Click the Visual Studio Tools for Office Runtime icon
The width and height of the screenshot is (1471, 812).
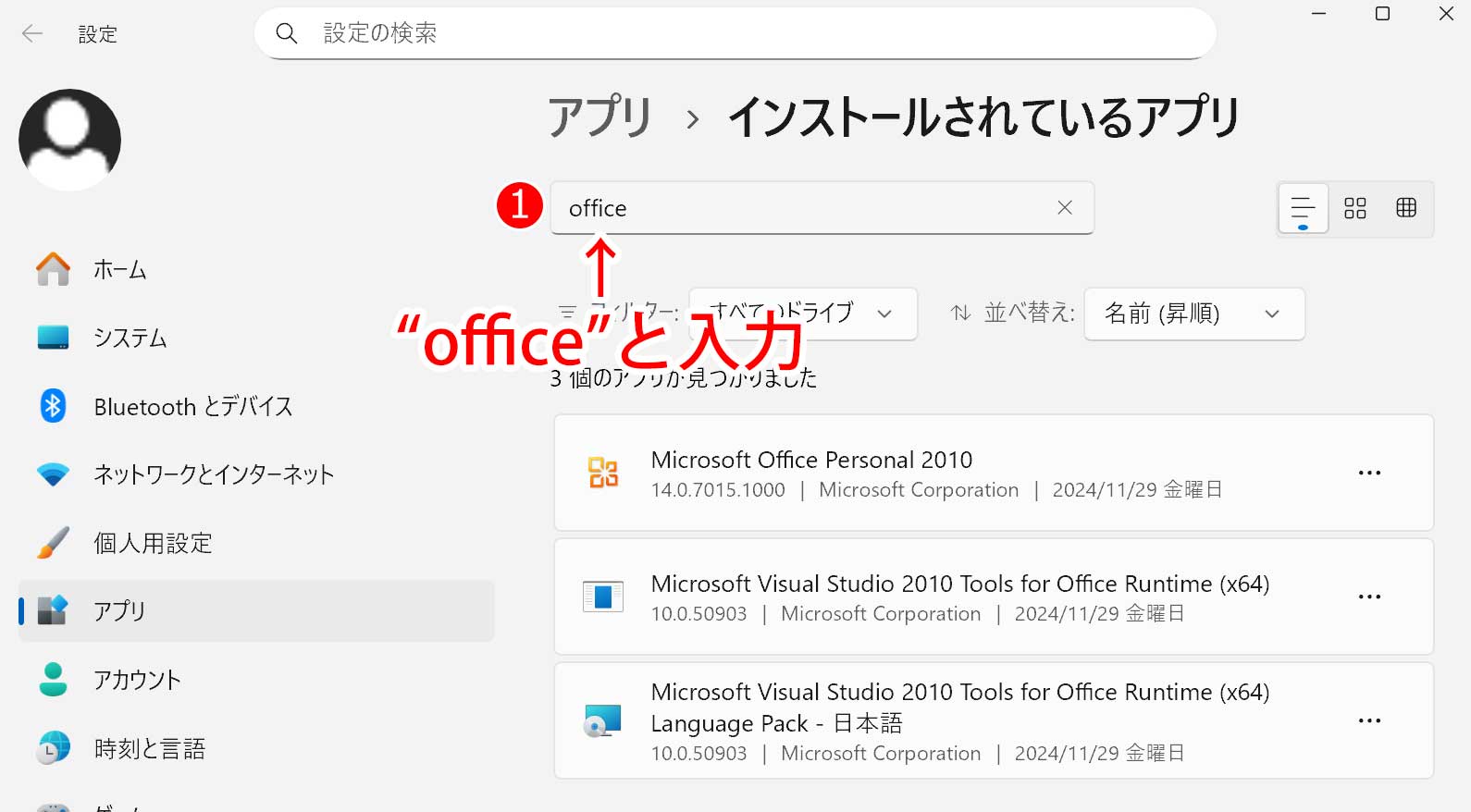tap(603, 597)
